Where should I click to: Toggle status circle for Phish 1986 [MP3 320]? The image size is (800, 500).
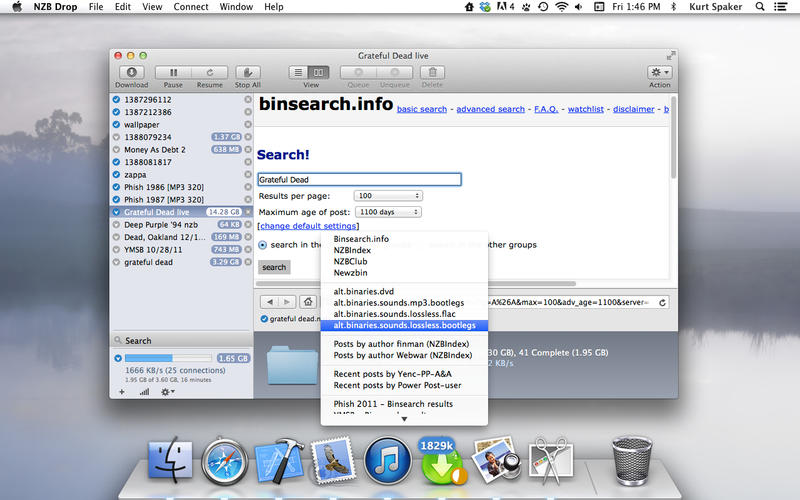point(116,187)
